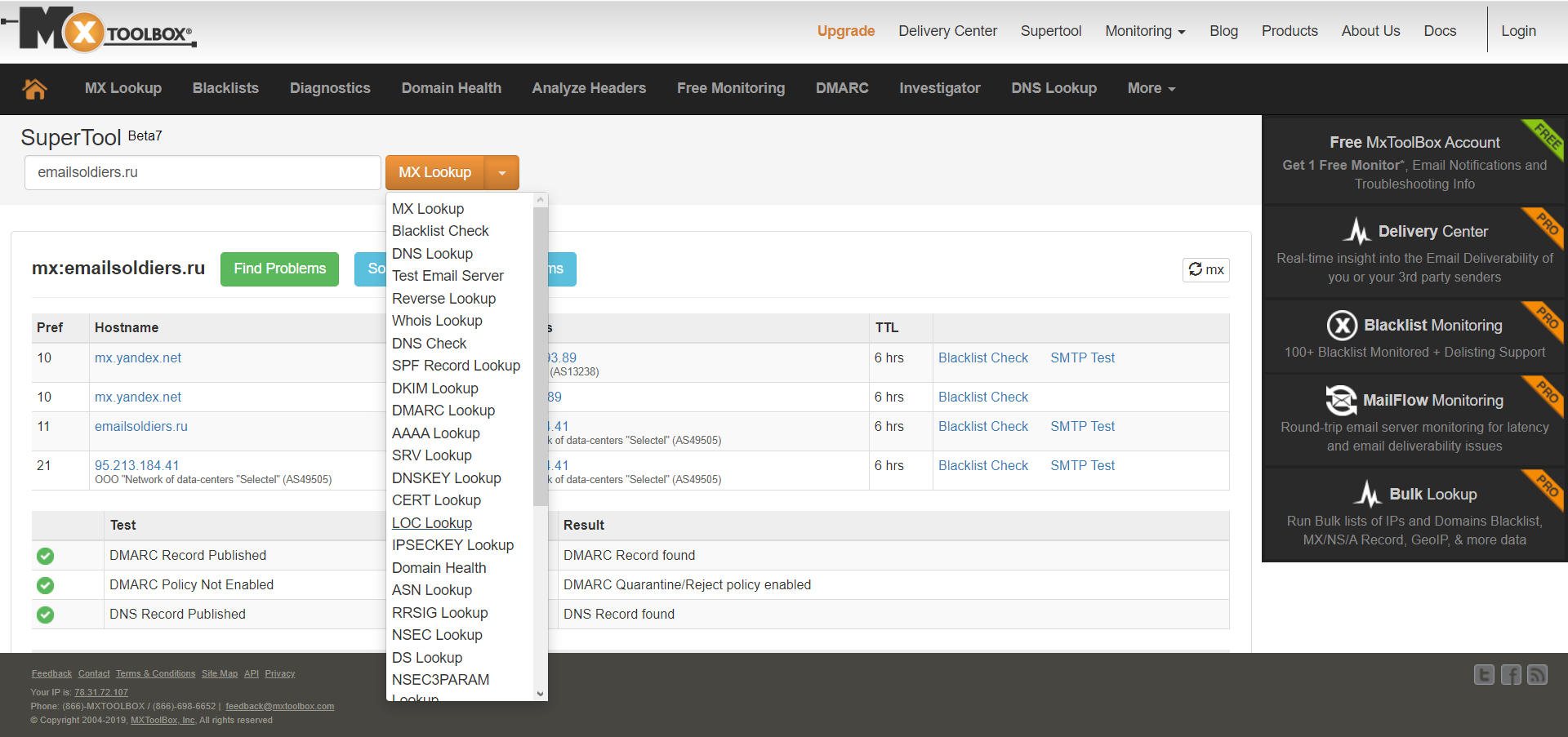1568x737 pixels.
Task: Open DMARC in navbar
Action: click(x=842, y=88)
